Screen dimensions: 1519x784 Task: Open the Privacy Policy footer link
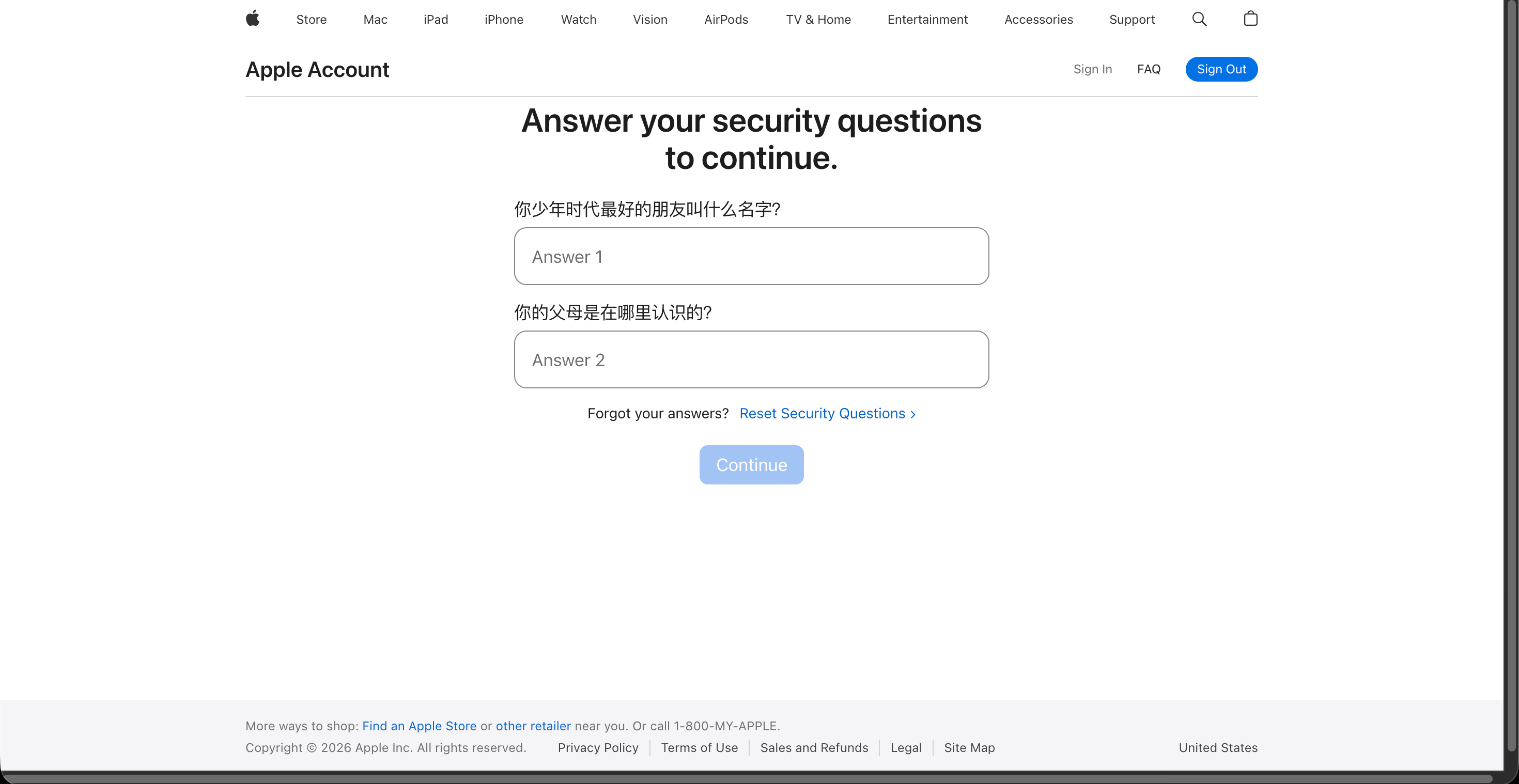598,747
